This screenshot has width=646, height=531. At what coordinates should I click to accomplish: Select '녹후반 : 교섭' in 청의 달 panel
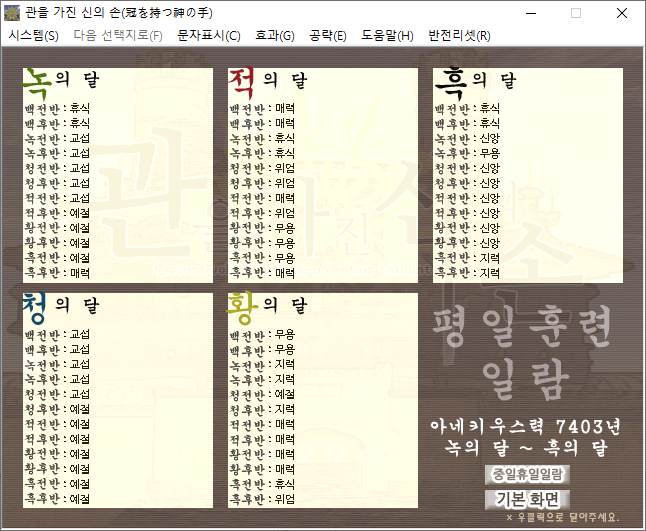pyautogui.click(x=57, y=379)
